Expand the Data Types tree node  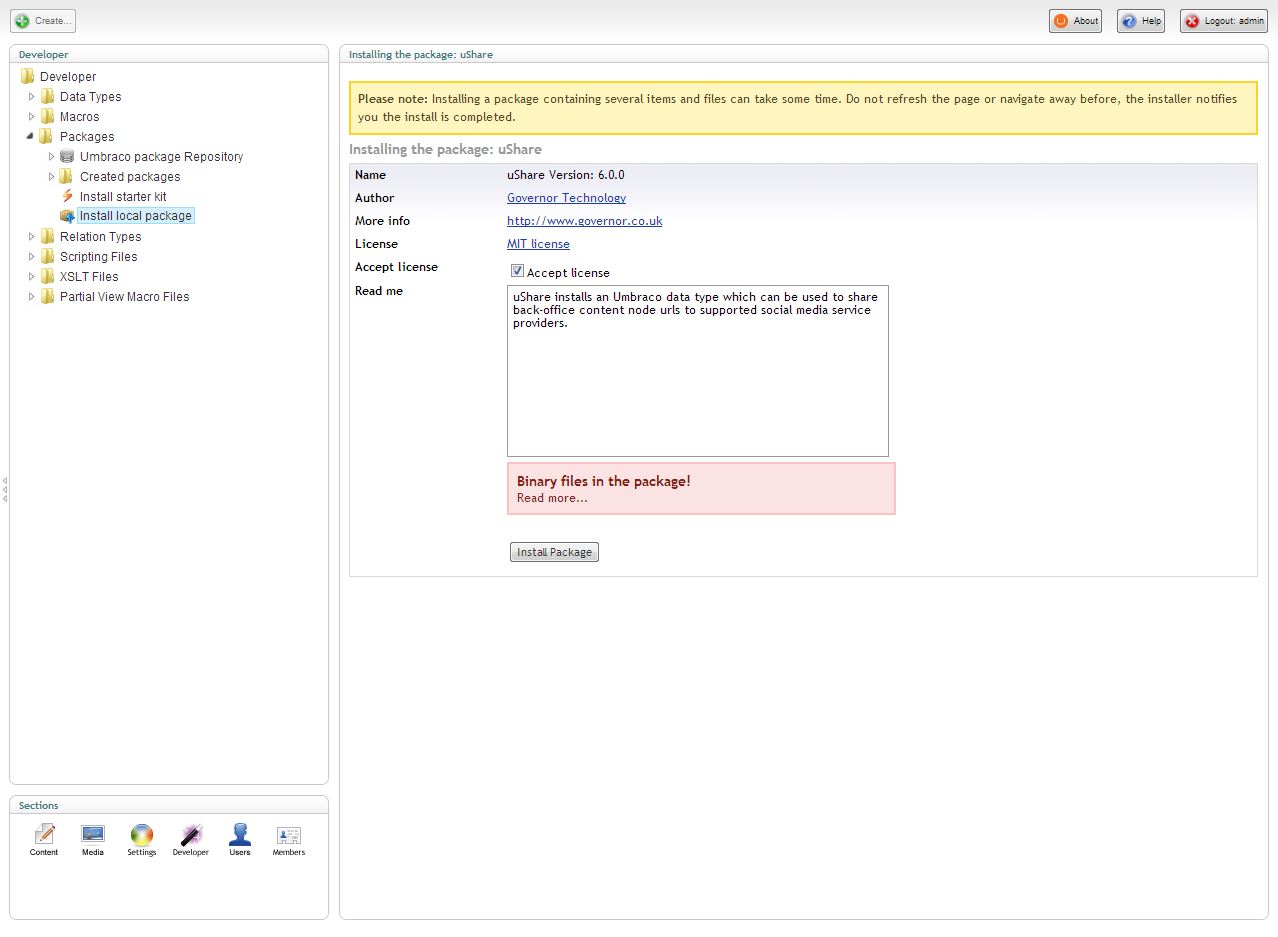point(32,96)
